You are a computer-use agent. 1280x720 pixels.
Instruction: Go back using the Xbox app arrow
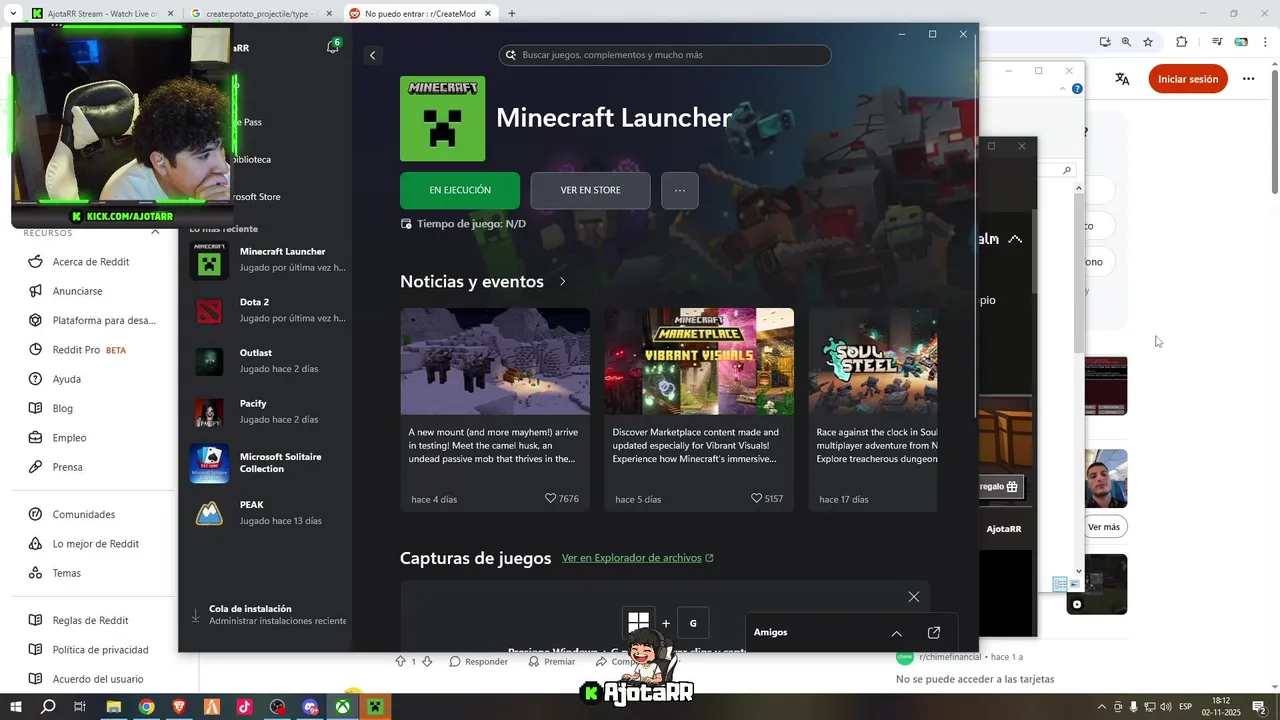pos(372,55)
